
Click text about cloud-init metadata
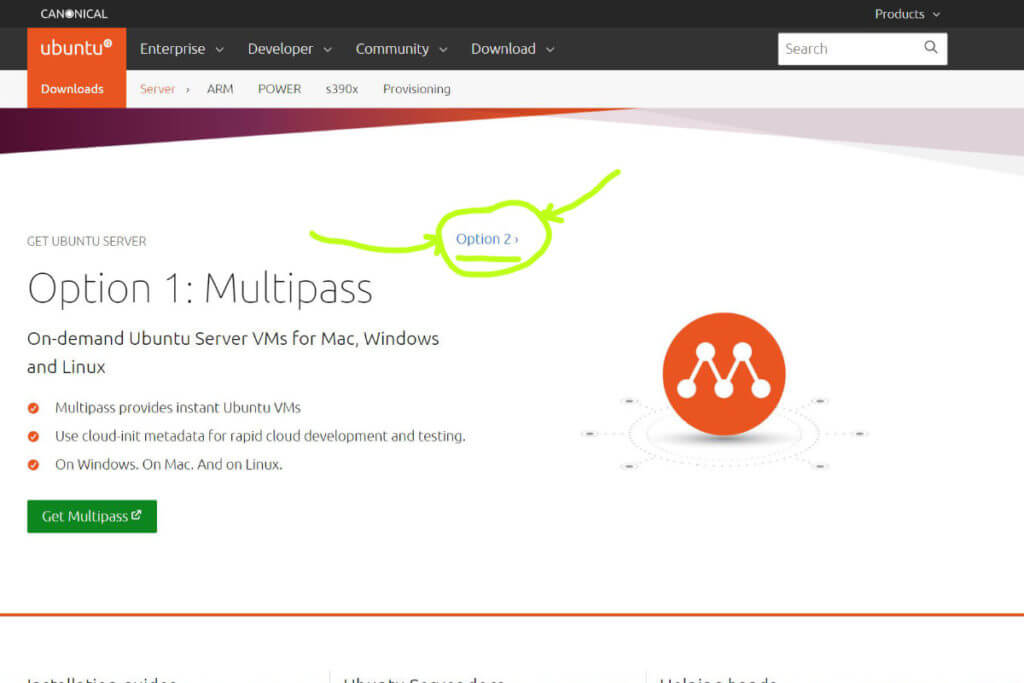pos(260,436)
